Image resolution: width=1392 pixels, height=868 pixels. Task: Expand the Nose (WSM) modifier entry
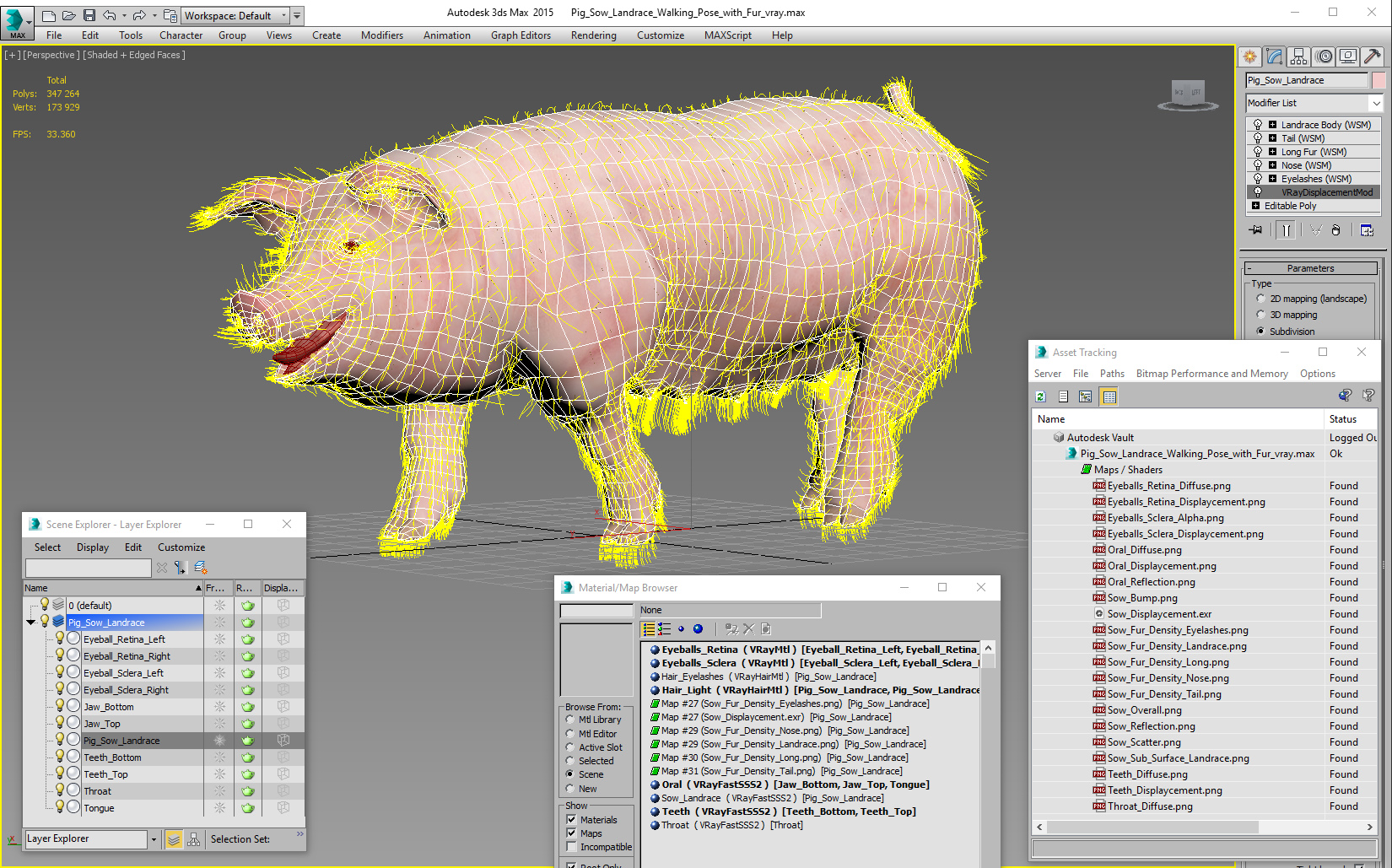point(1272,165)
